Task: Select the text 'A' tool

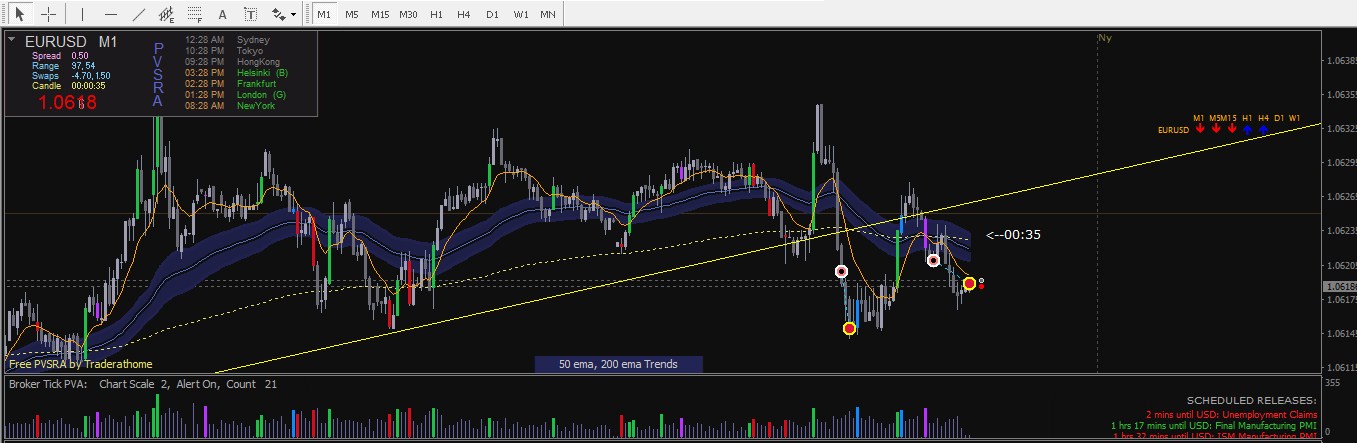Action: pos(222,15)
